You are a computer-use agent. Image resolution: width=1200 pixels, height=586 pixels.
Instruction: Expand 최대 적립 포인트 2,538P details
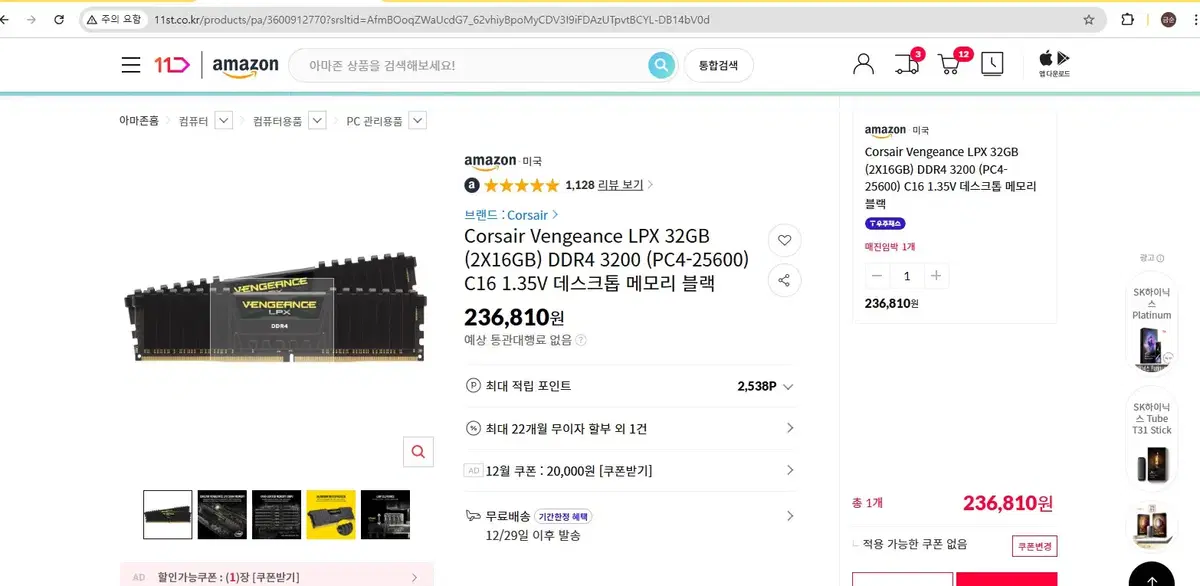(631, 386)
